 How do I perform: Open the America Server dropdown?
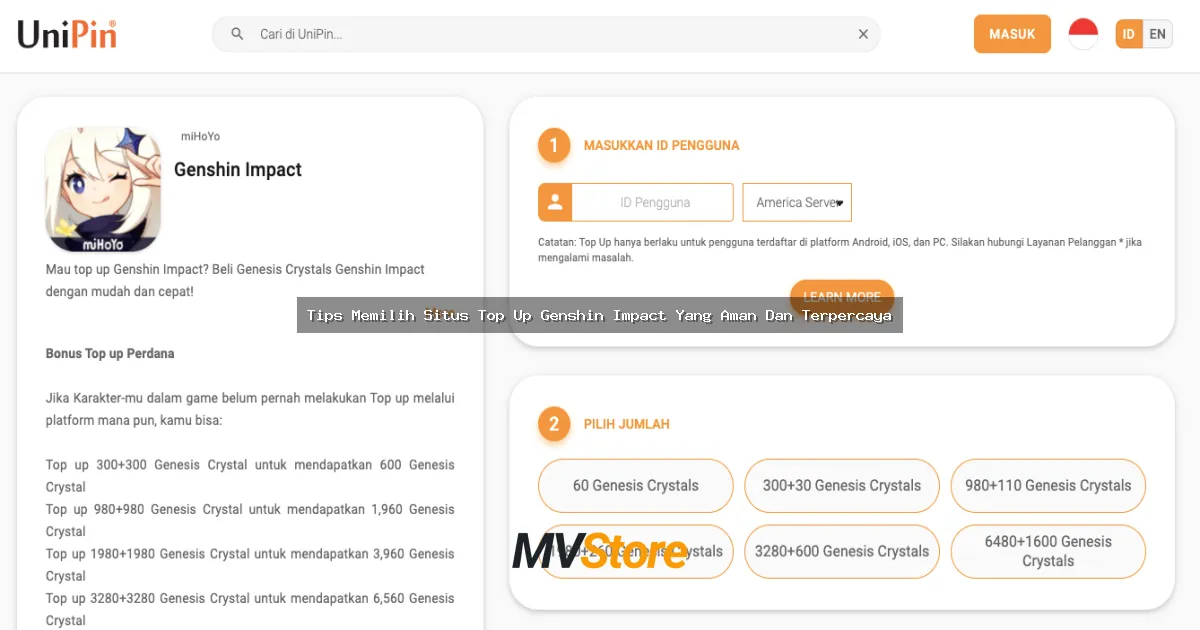pos(797,202)
